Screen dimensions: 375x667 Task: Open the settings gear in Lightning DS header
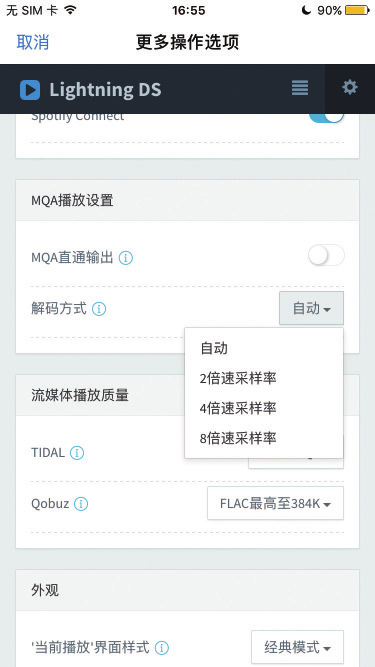coord(350,88)
